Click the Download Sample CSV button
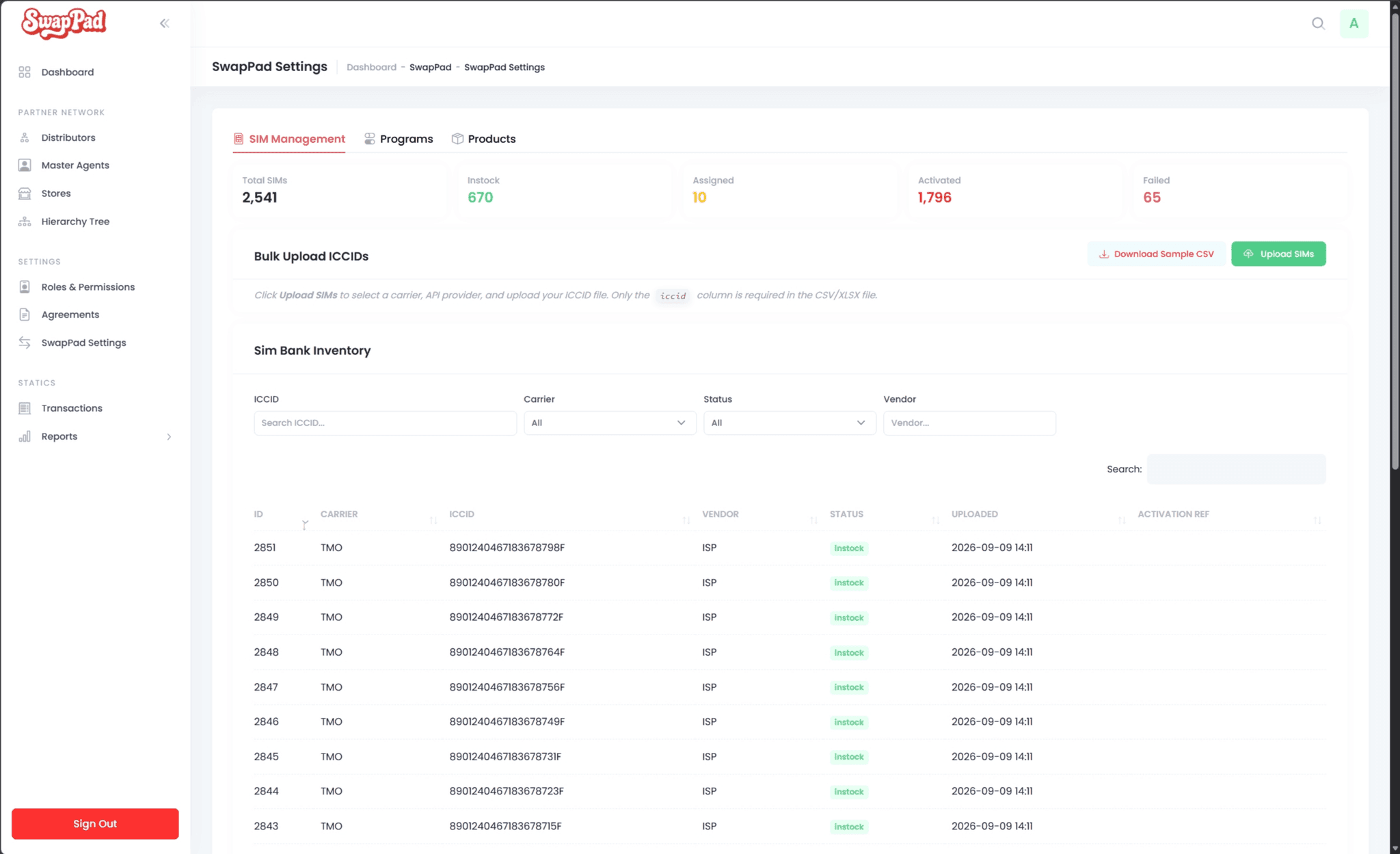This screenshot has width=1400, height=854. pyautogui.click(x=1157, y=254)
